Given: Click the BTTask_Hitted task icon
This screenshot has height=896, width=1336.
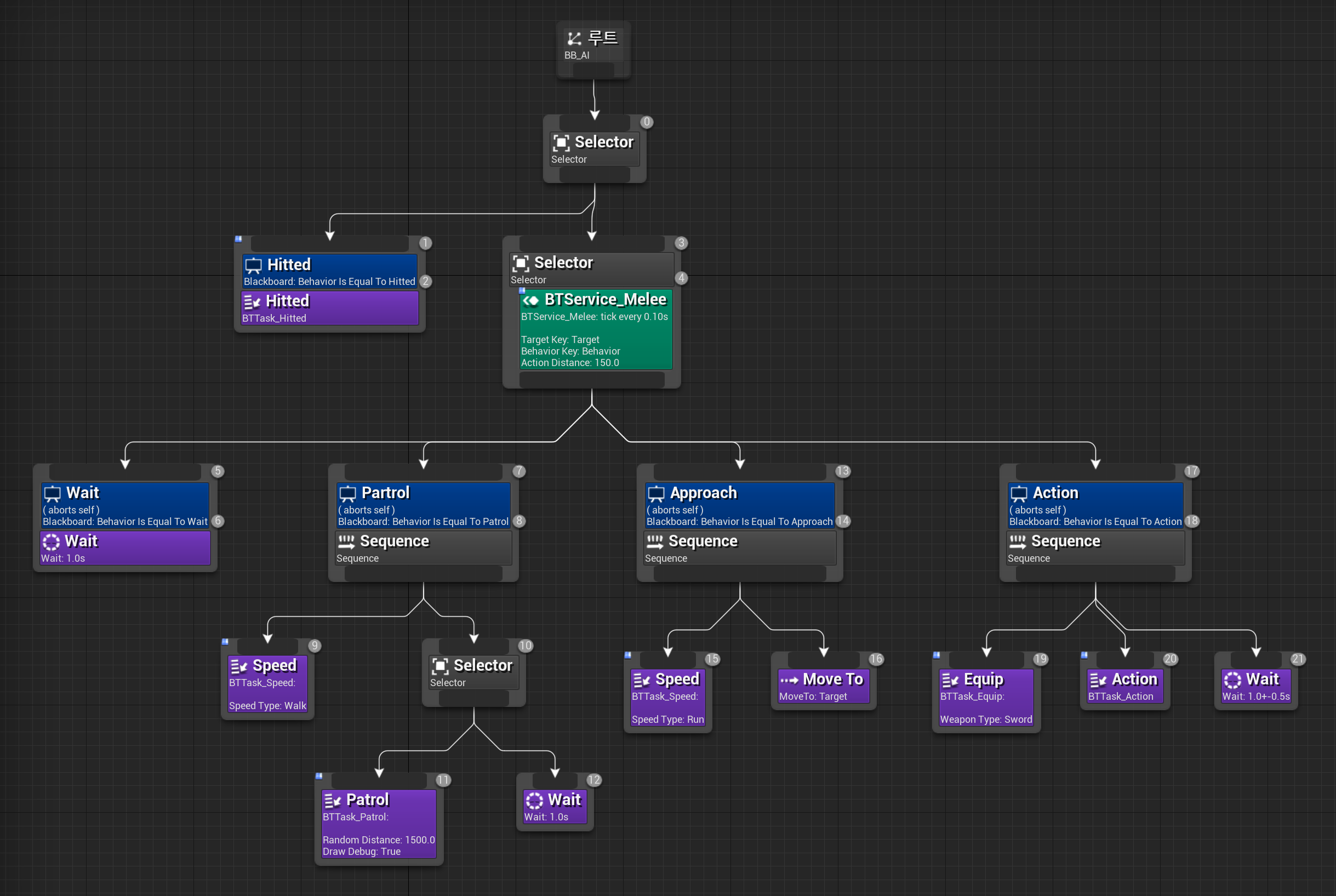Looking at the screenshot, I should tap(252, 302).
